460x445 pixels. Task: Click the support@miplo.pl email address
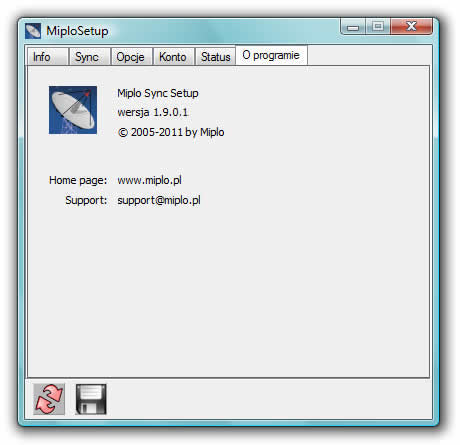point(159,200)
